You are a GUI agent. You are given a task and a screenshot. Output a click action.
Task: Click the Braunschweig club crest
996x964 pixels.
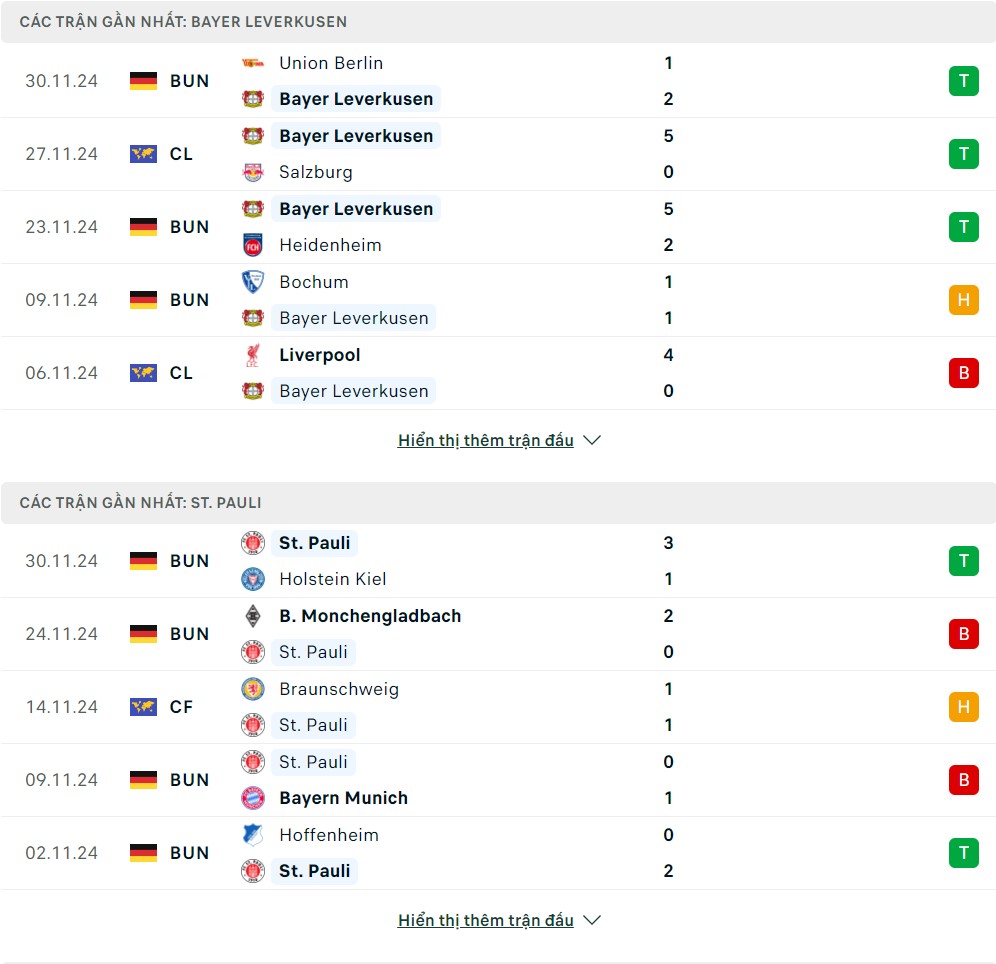click(252, 689)
